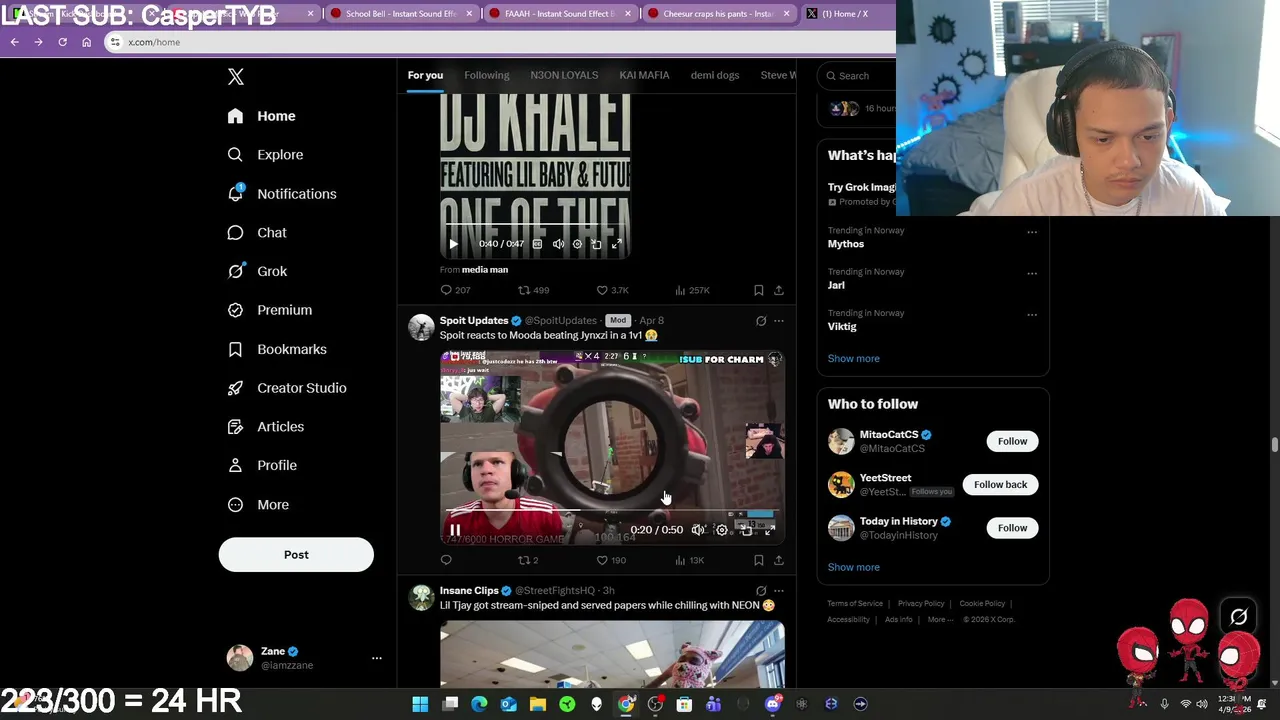Open Grok actions on Spoit Updates post
The image size is (1280, 720).
[x=761, y=321]
